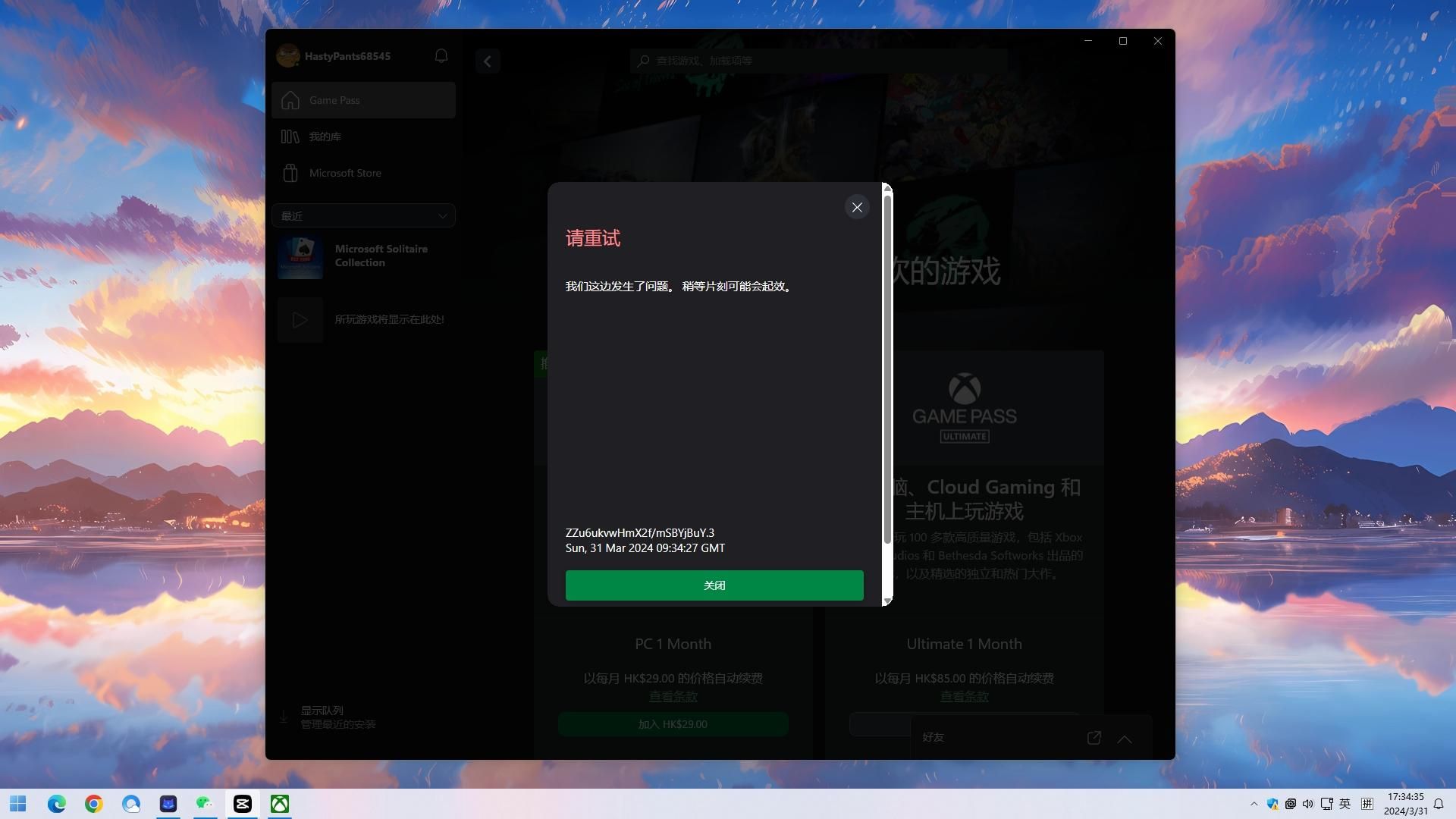Click the Game Pass Ultimate logo
Screen dimensions: 1456x819
(x=965, y=408)
